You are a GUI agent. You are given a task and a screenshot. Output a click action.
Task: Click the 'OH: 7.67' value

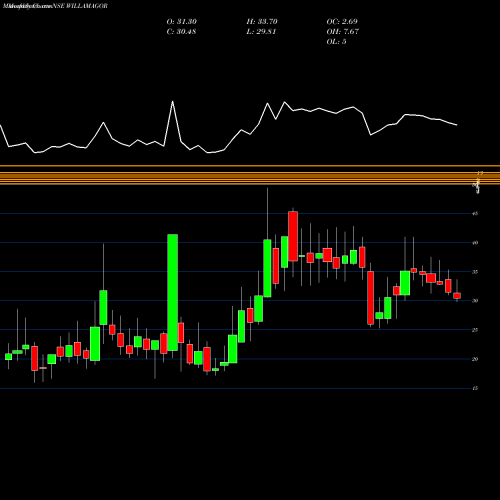pyautogui.click(x=343, y=32)
